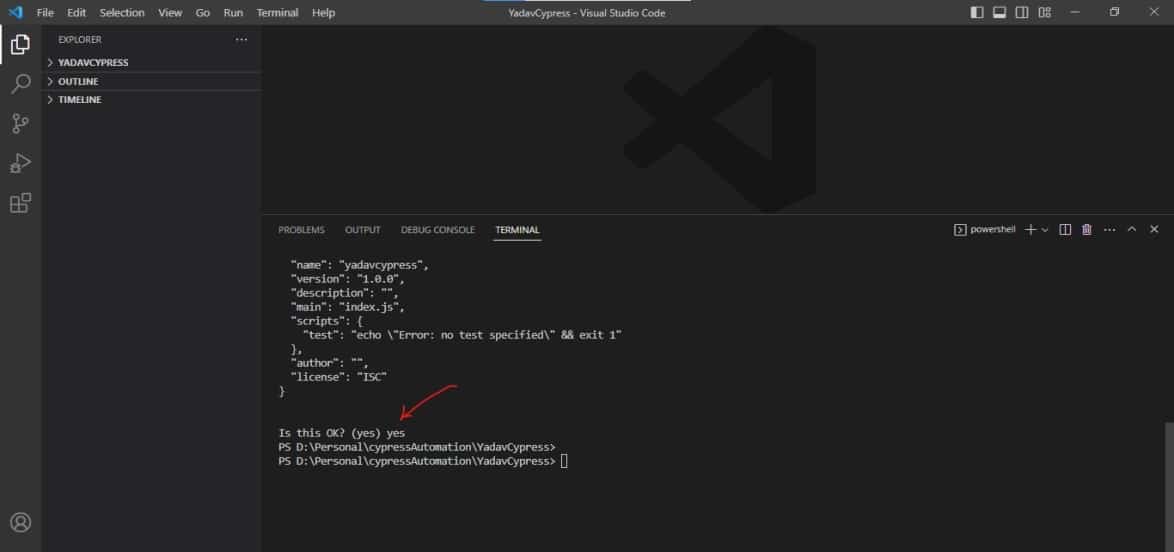Restore down the VS Code window
The width and height of the screenshot is (1174, 552).
click(1114, 12)
